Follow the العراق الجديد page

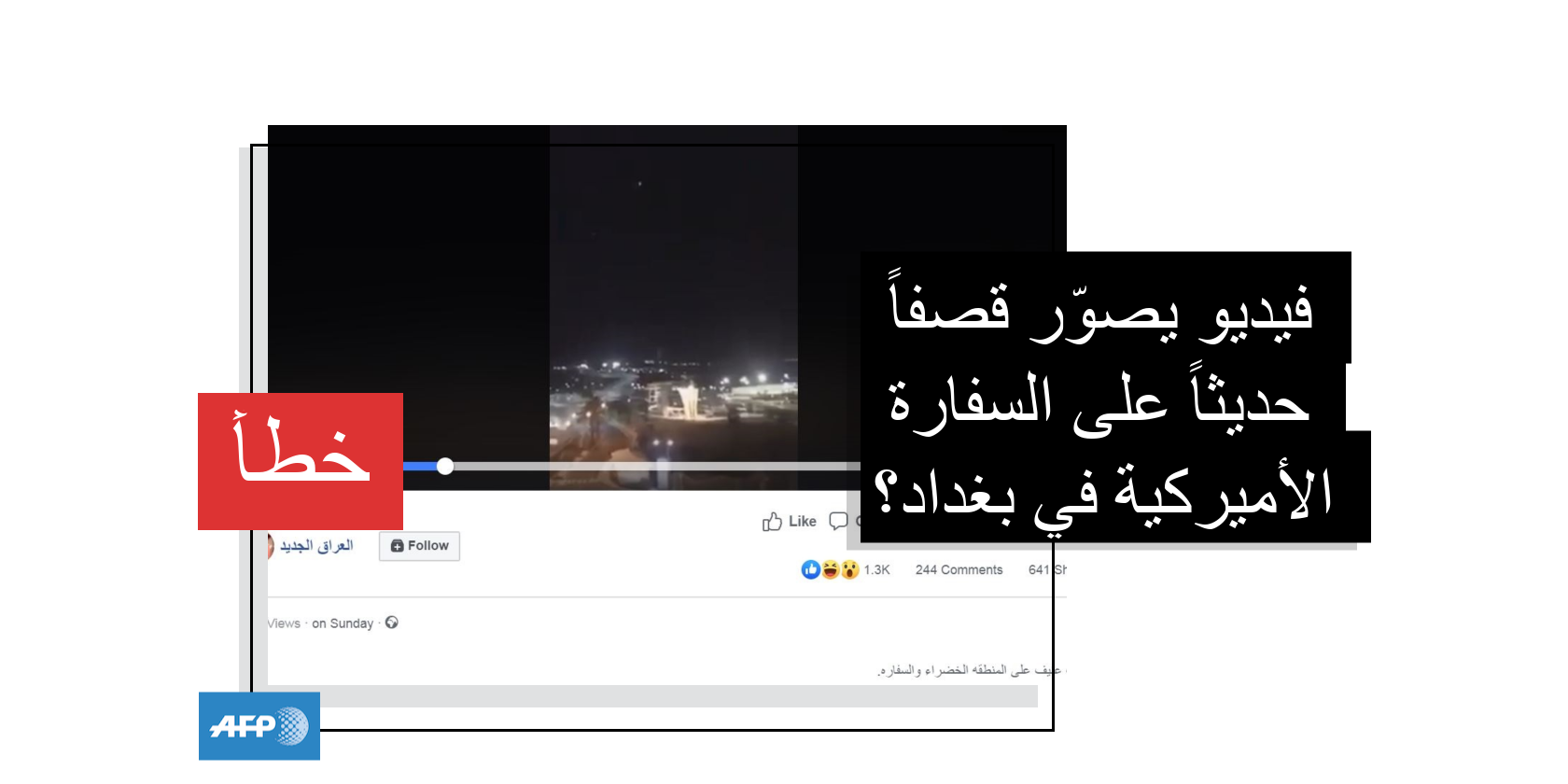click(420, 546)
